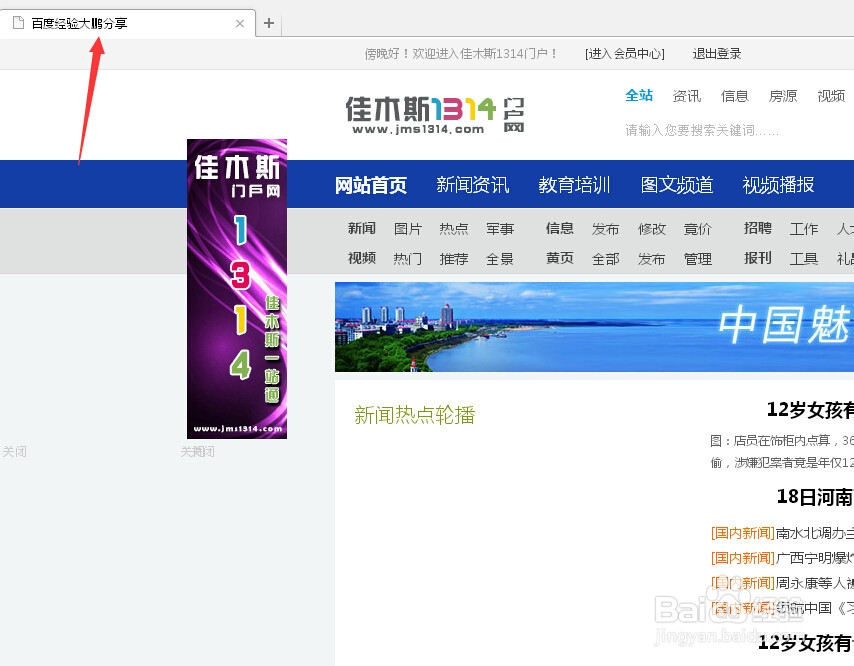Click the 推荐 sub-navigation link

point(454,258)
